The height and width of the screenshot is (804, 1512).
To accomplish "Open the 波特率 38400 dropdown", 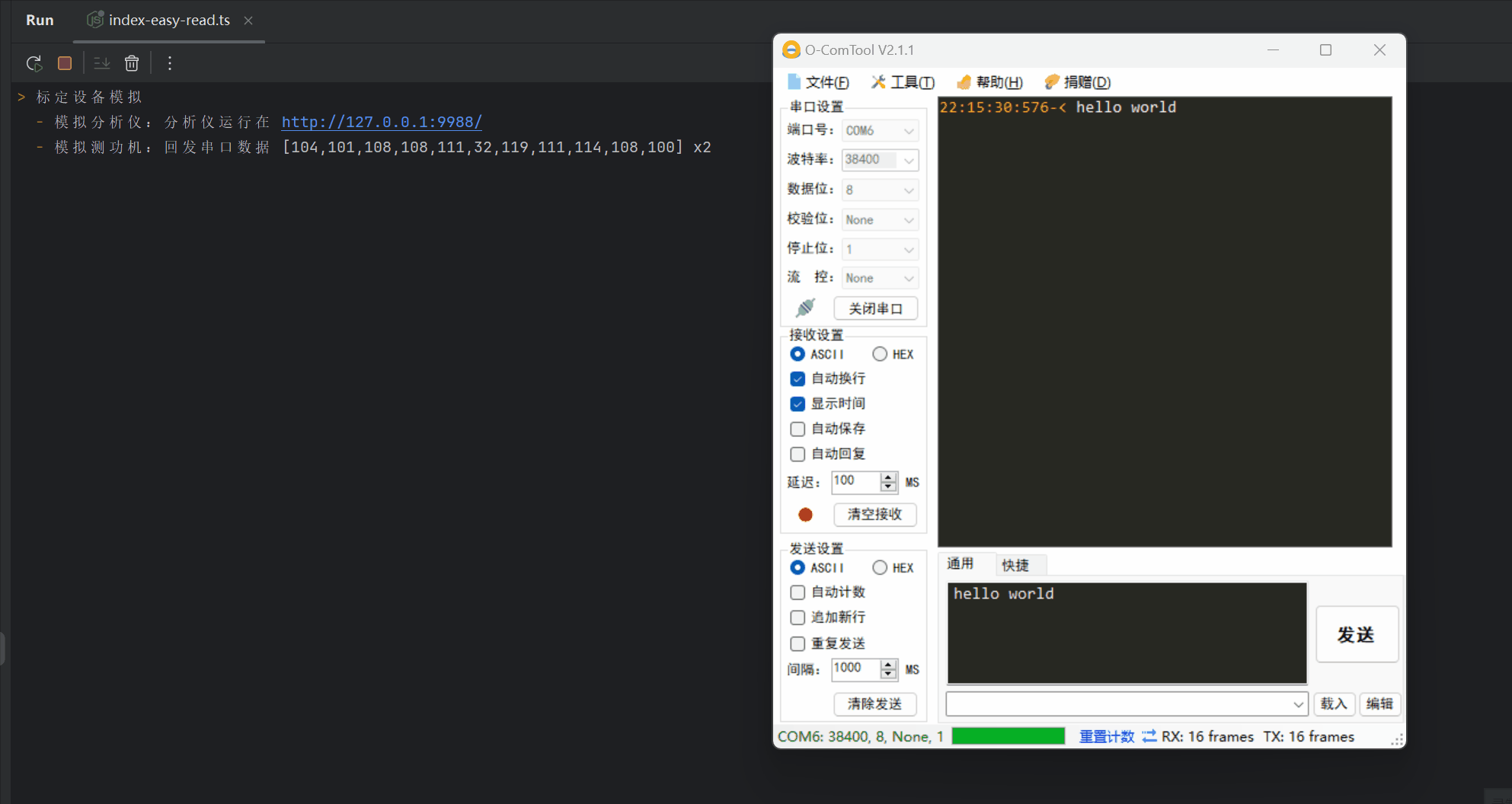I will click(880, 160).
